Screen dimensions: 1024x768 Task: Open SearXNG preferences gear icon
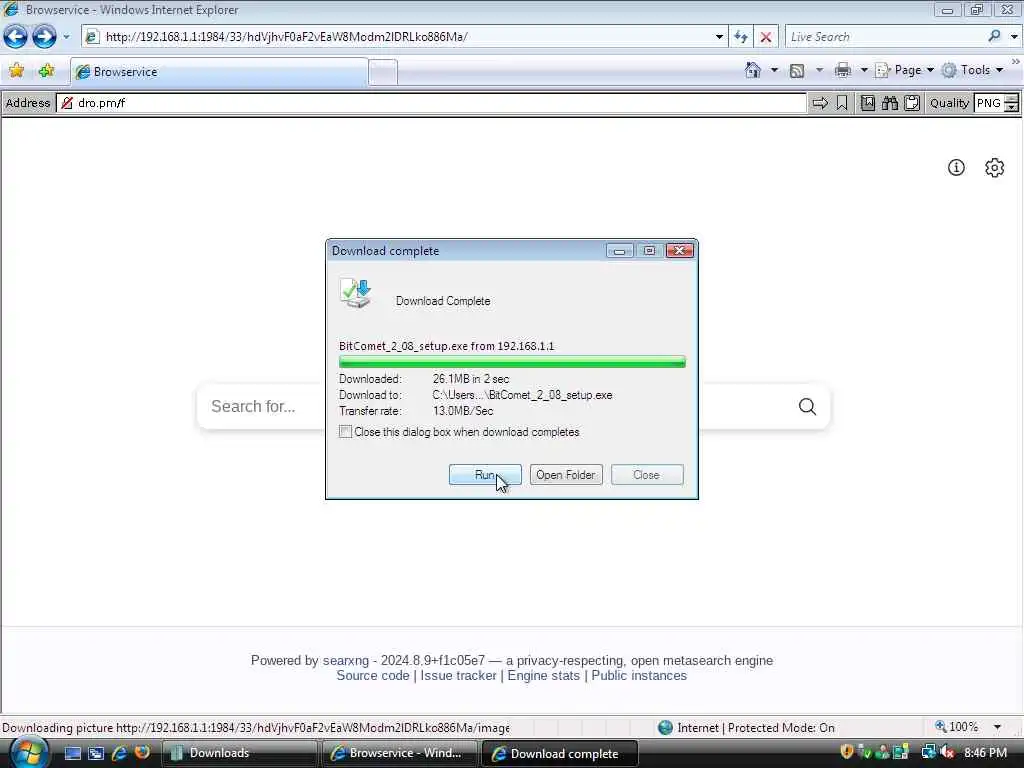(x=994, y=168)
